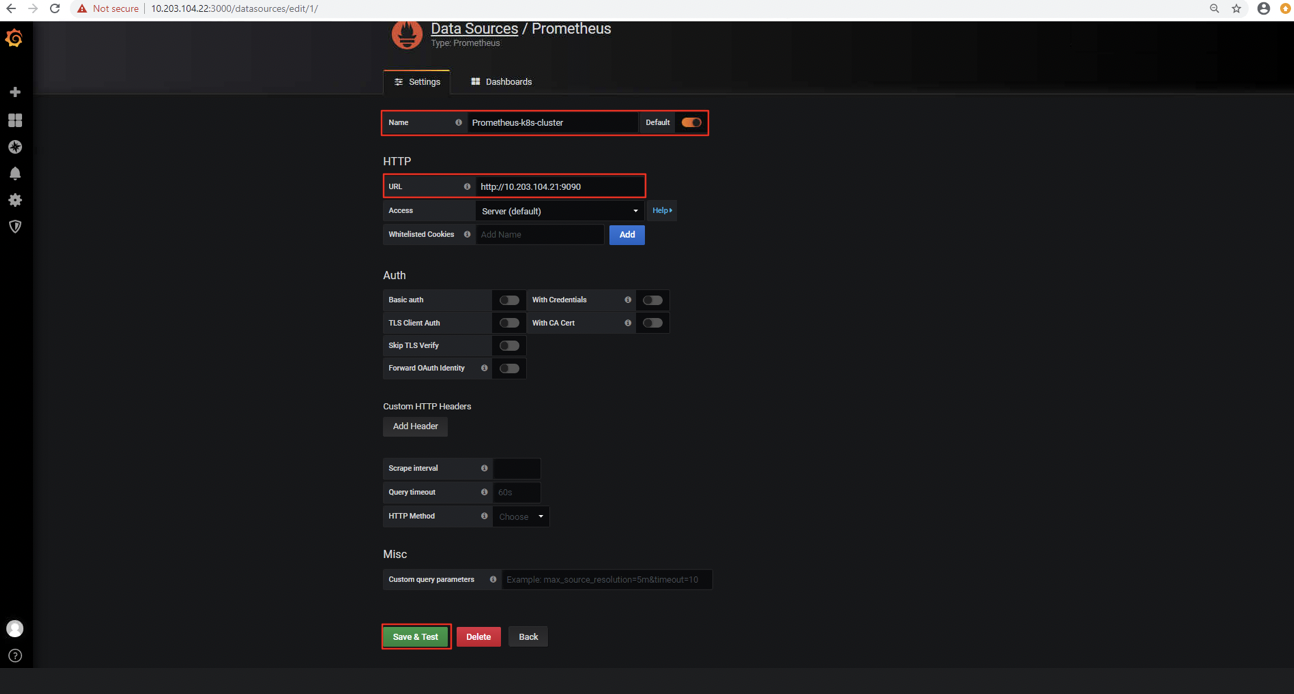The width and height of the screenshot is (1294, 694).
Task: Click the browser address bar URL
Action: pyautogui.click(x=235, y=9)
